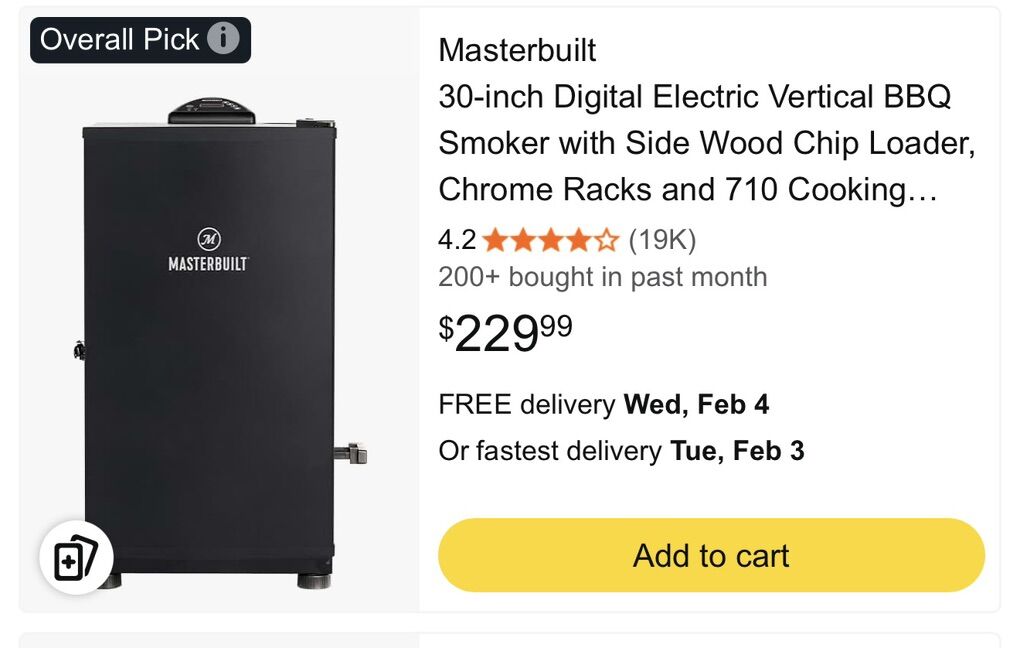Click the Overall Pick badge
The image size is (1020, 648).
140,40
